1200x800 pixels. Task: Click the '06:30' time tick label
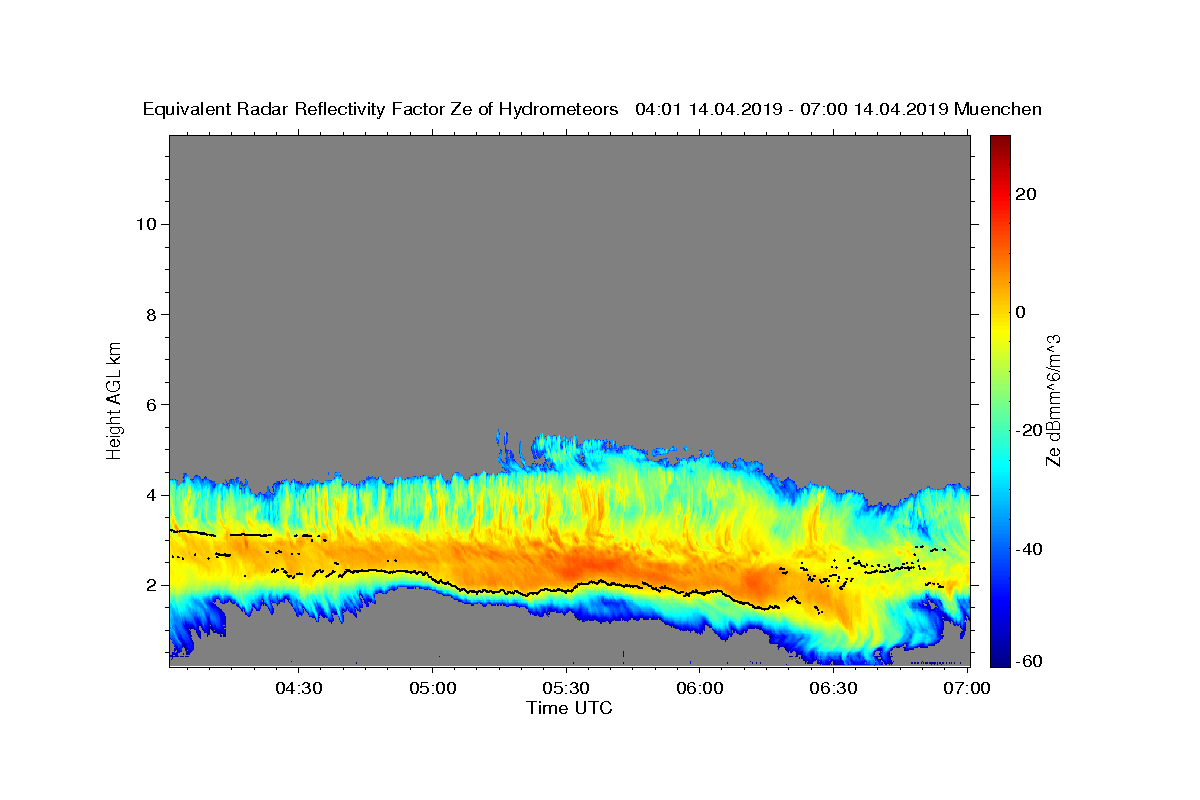833,689
